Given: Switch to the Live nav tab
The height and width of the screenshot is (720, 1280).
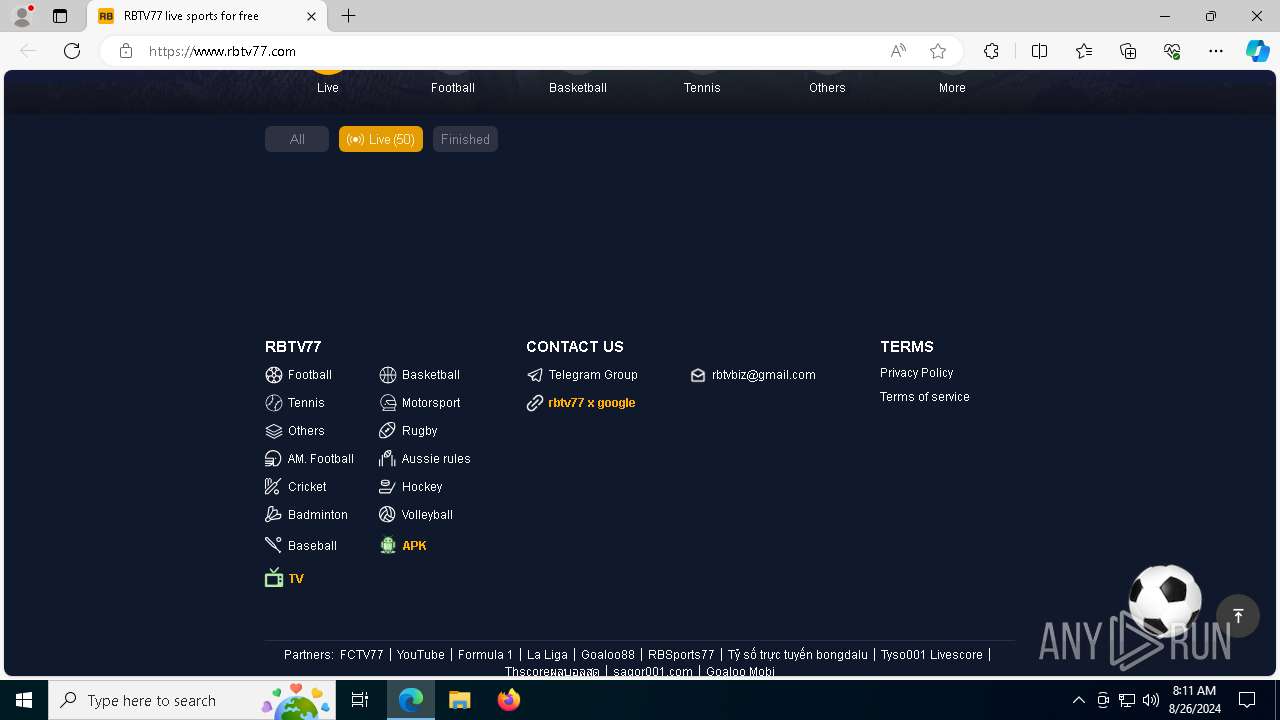Looking at the screenshot, I should click(328, 88).
